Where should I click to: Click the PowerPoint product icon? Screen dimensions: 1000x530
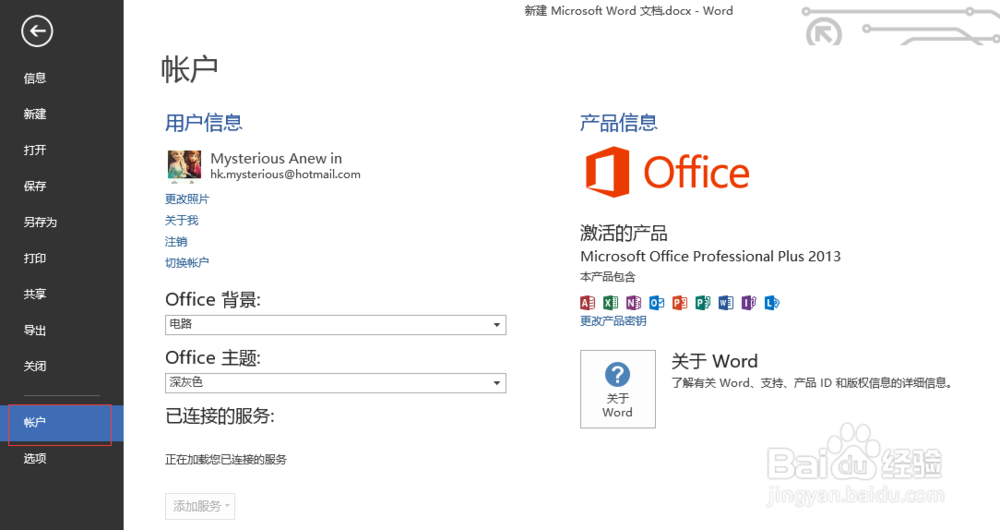pyautogui.click(x=680, y=302)
